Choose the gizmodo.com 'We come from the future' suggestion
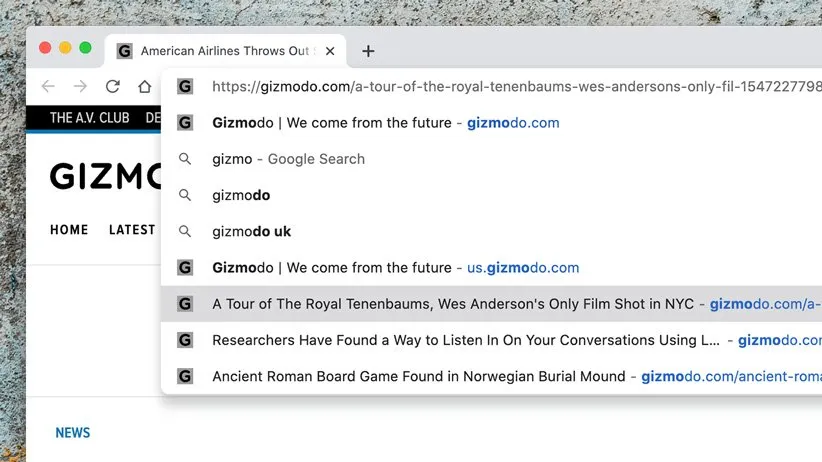Viewport: 822px width, 462px height. (x=385, y=123)
